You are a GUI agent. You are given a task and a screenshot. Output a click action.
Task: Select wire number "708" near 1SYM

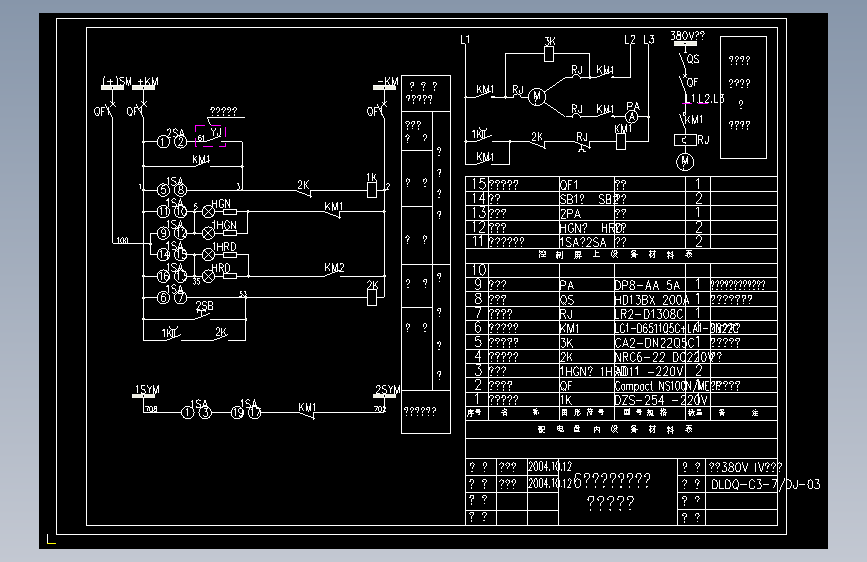tap(152, 409)
